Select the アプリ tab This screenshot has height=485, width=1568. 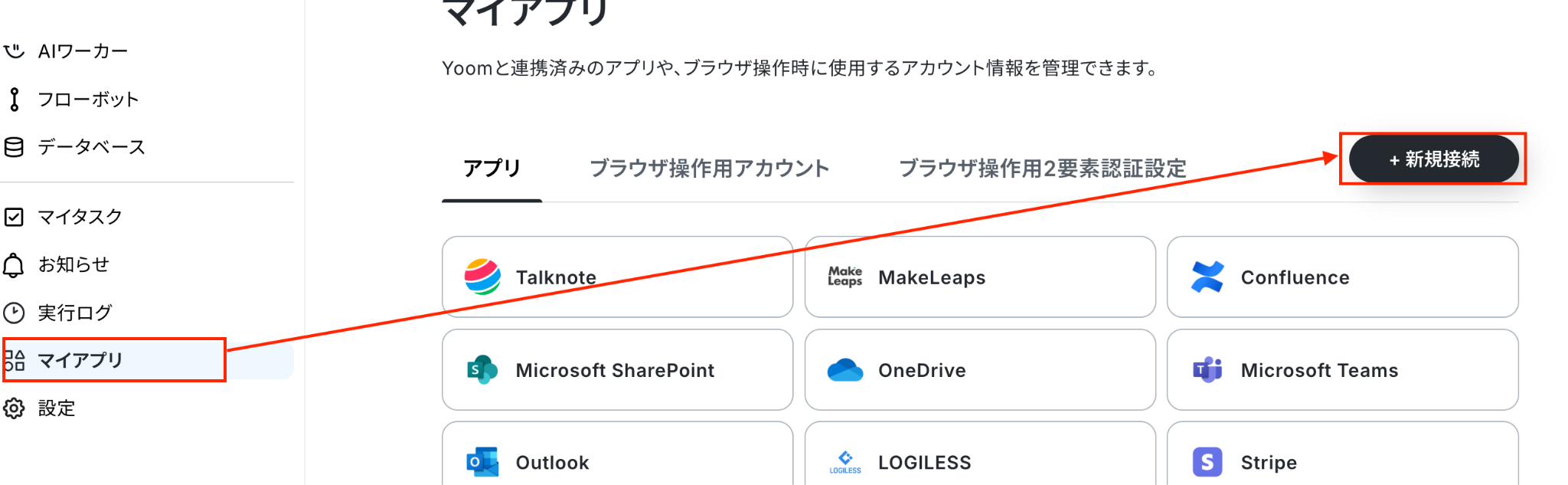(x=492, y=169)
